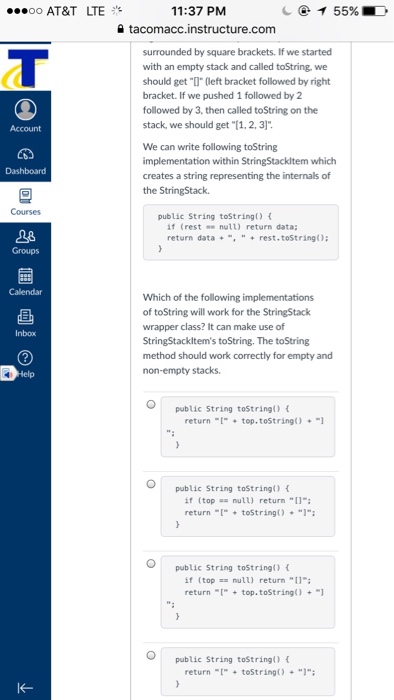
Task: Click the speaker icon beside Help
Action: point(7,374)
